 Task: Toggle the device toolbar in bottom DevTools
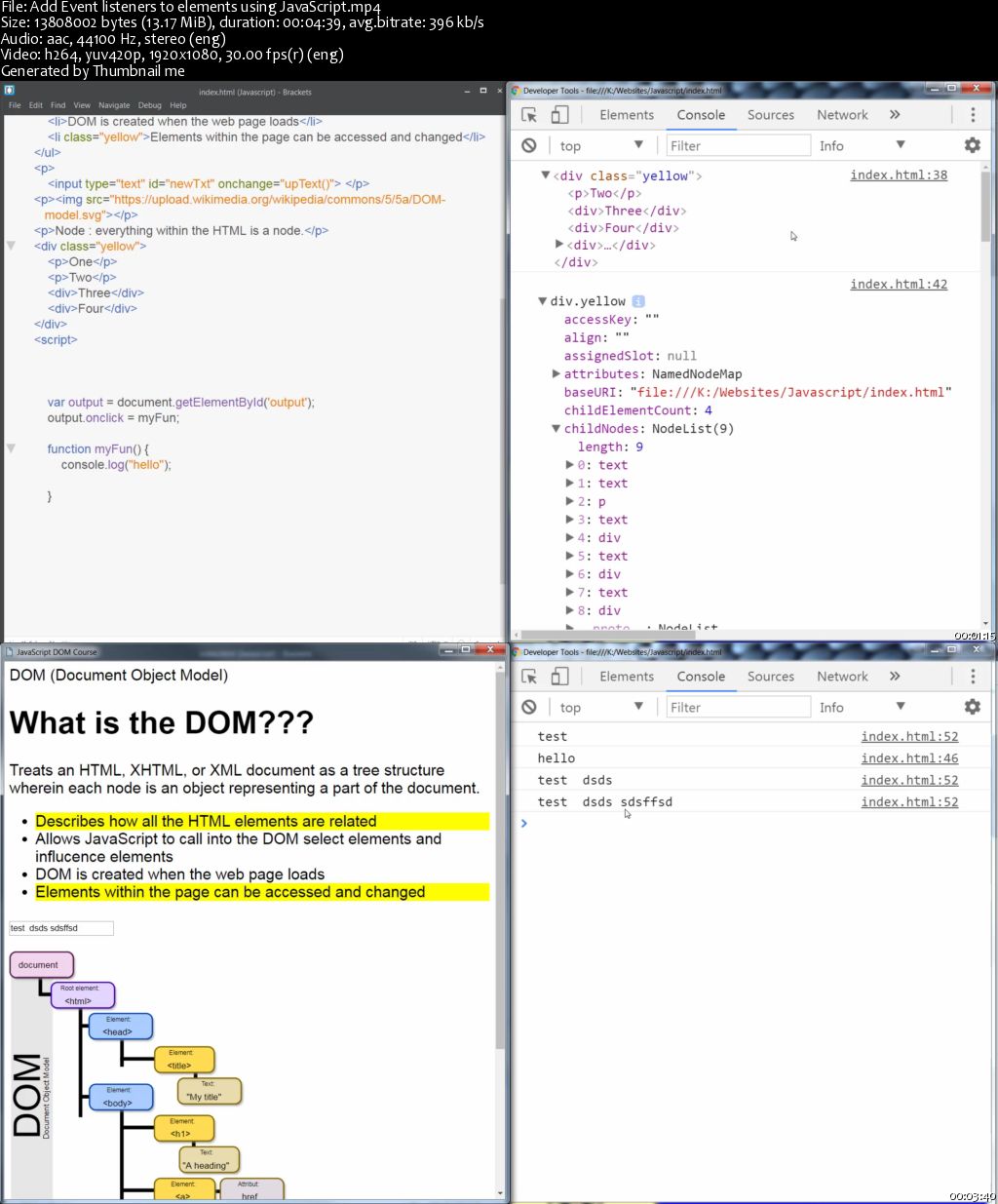559,676
